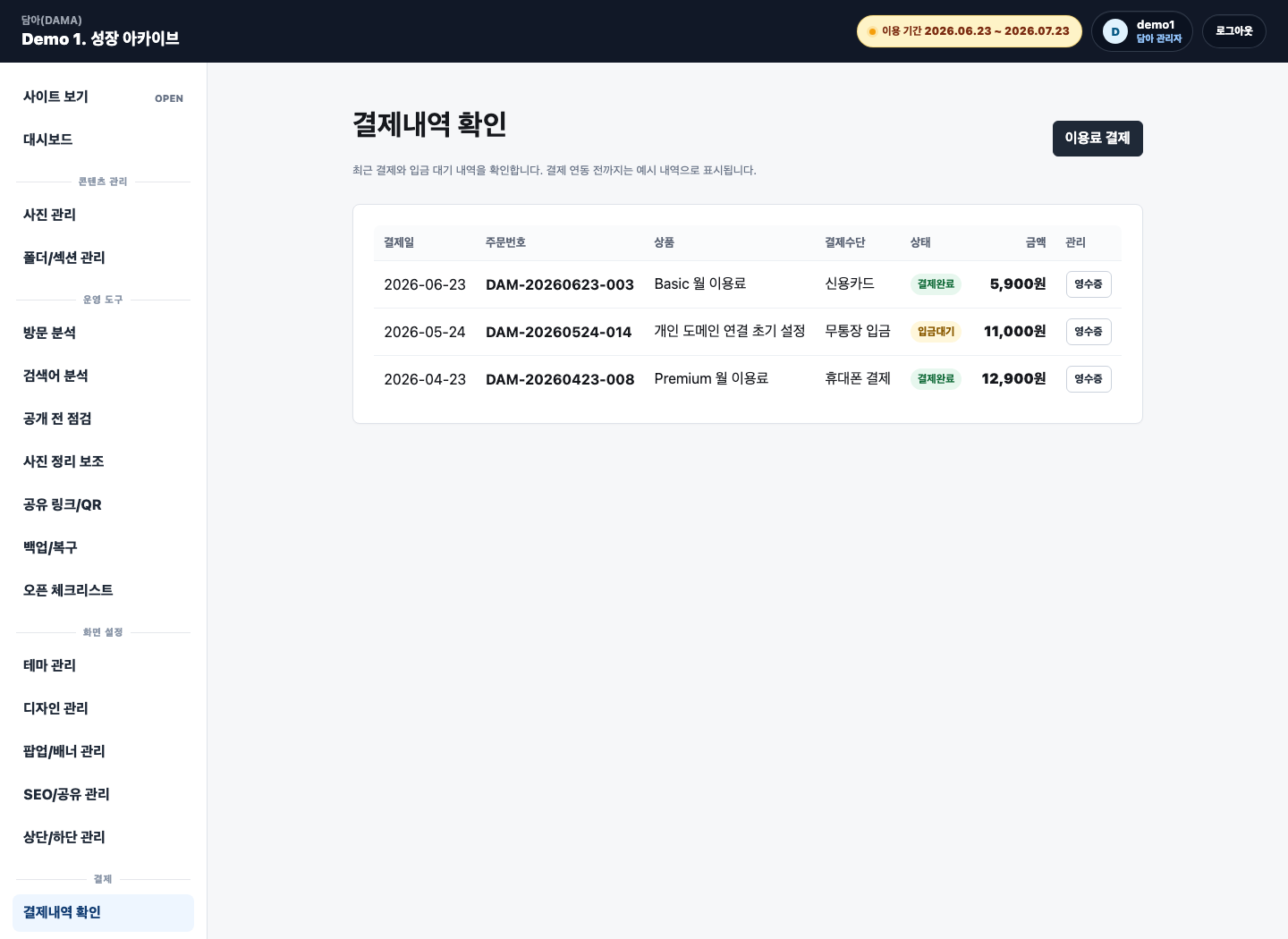Select 오픈 체크리스트 in sidebar
This screenshot has height=939, width=1288.
point(103,590)
